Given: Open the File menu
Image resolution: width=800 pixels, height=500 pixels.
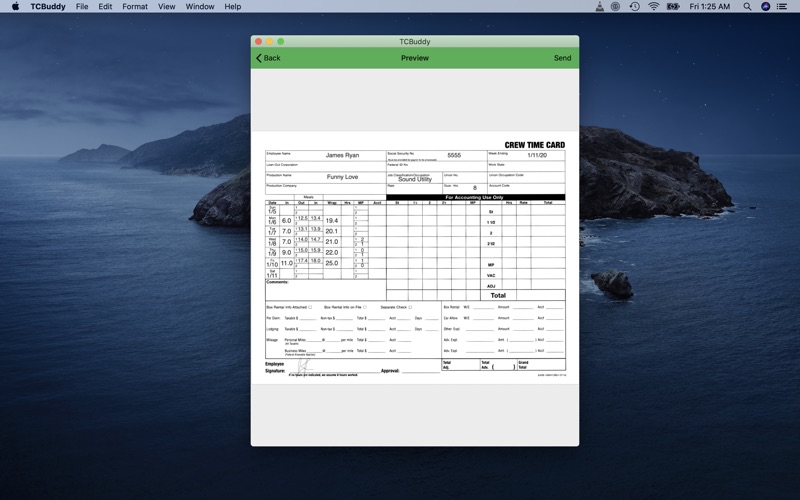Looking at the screenshot, I should (82, 7).
